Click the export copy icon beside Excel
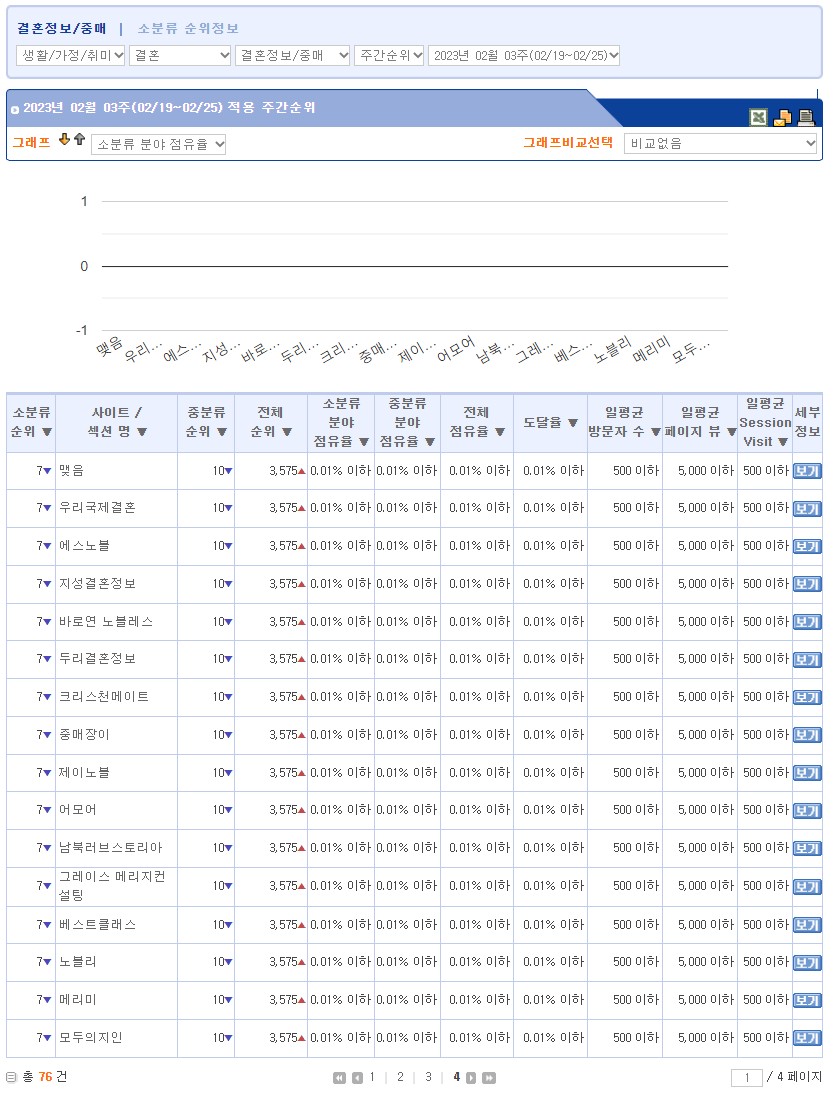 [783, 118]
